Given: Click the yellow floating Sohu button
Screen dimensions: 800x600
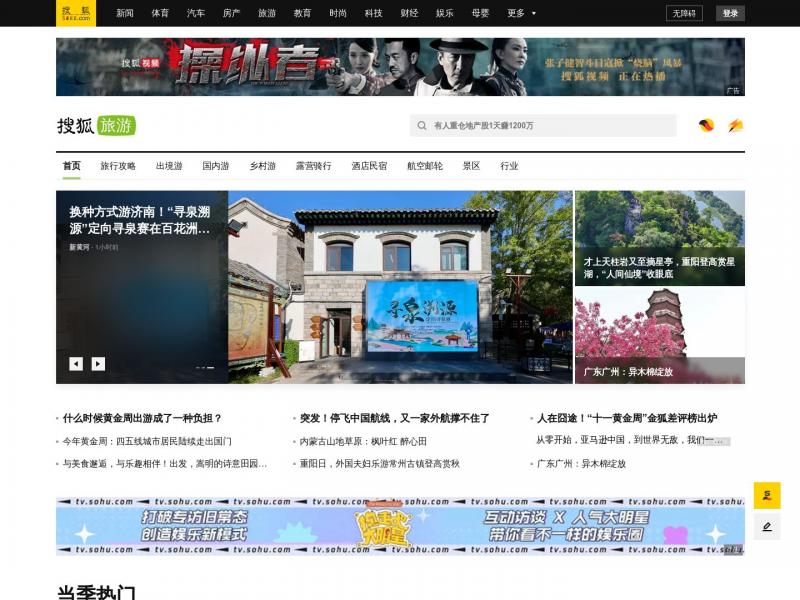Looking at the screenshot, I should [x=767, y=495].
